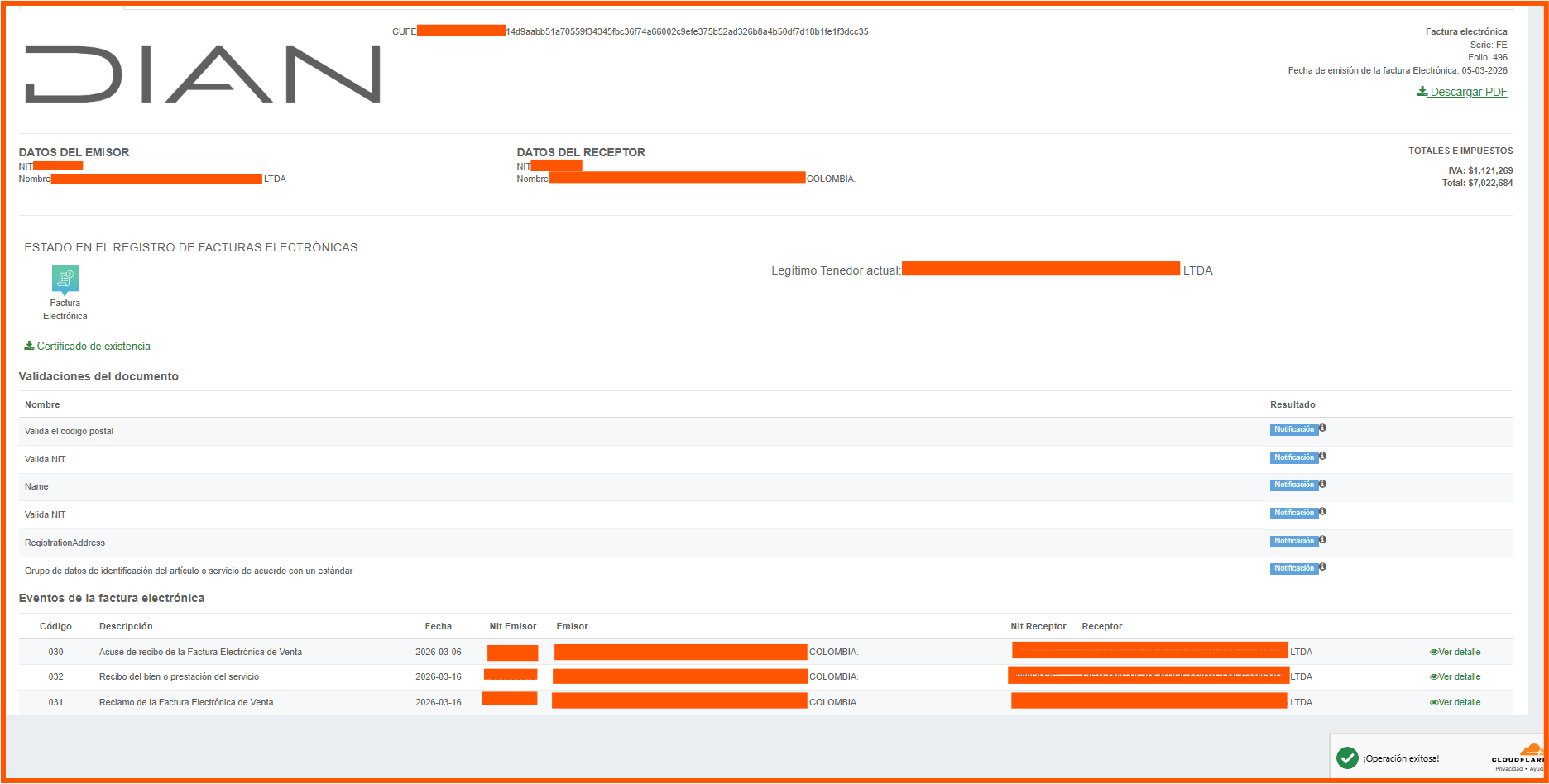Click info icon on the RegistrationAddress row
Viewport: 1549px width, 784px height.
(x=1322, y=540)
